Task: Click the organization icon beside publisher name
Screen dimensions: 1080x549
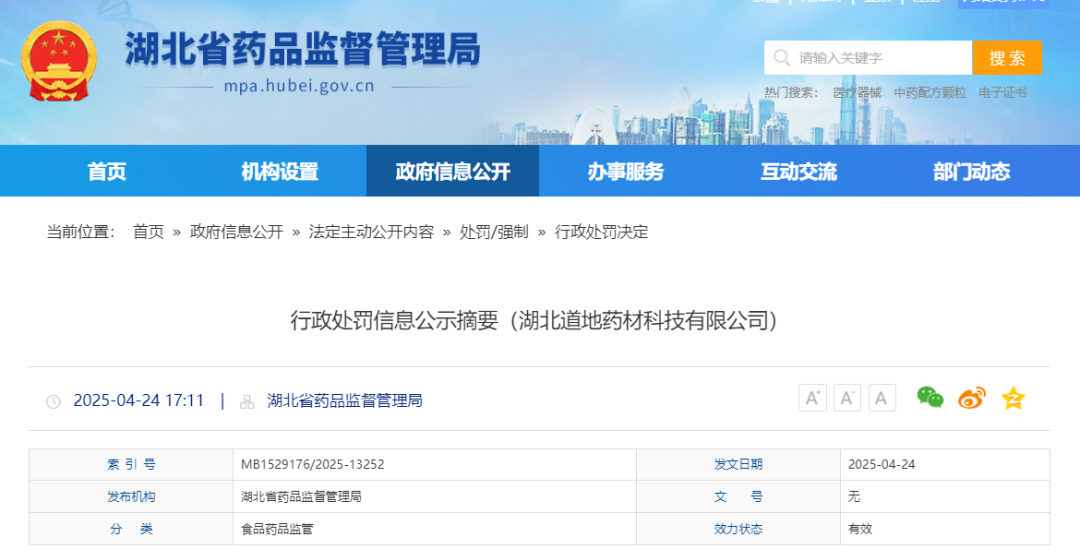Action: coord(247,402)
